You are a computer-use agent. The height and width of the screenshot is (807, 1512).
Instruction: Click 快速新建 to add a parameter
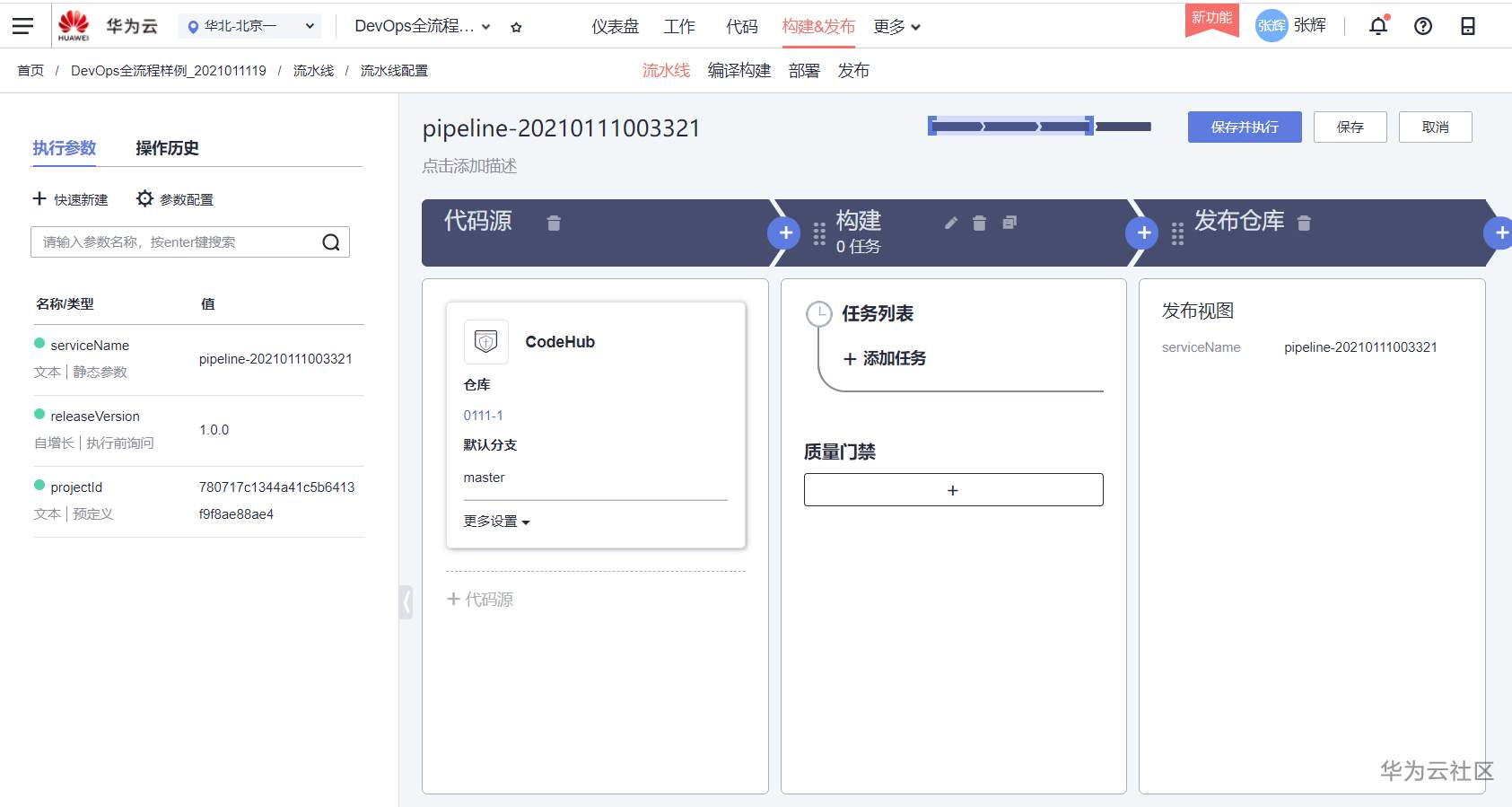[x=70, y=199]
